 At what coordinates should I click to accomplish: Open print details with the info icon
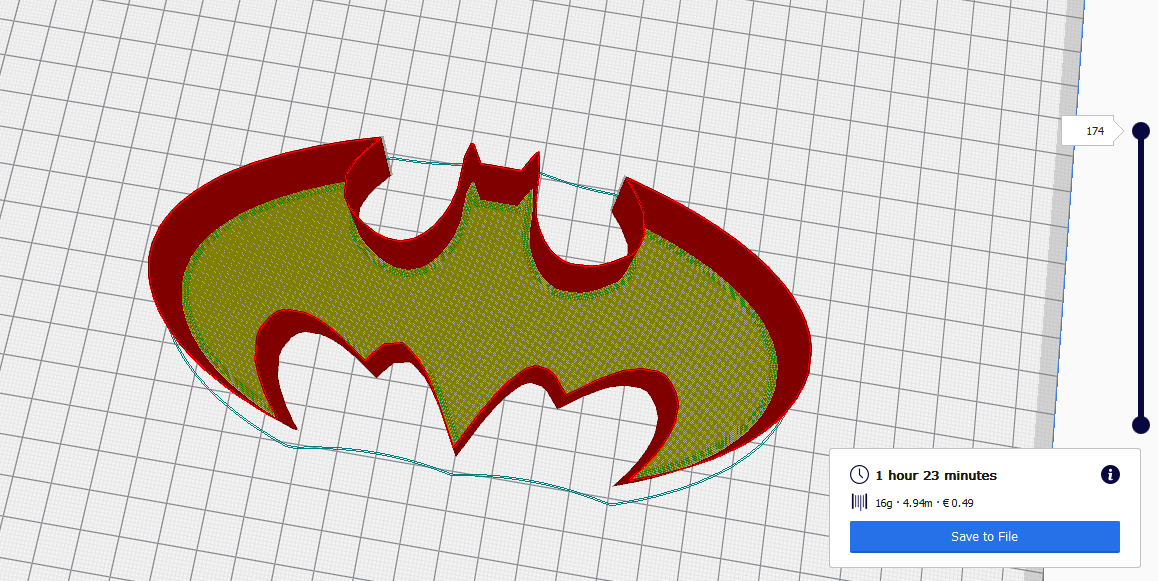(x=1110, y=475)
